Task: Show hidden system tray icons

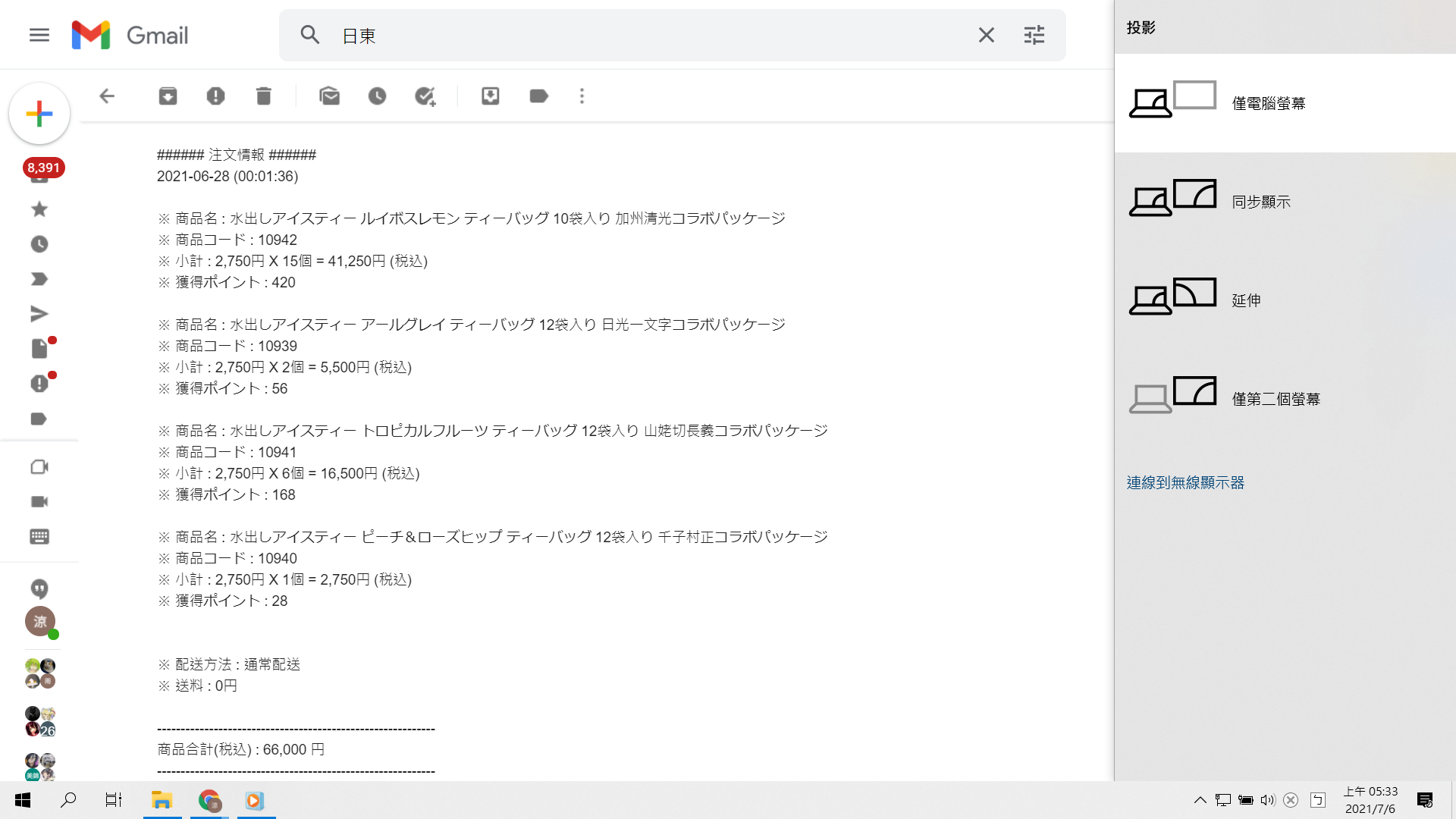Action: coord(1200,800)
